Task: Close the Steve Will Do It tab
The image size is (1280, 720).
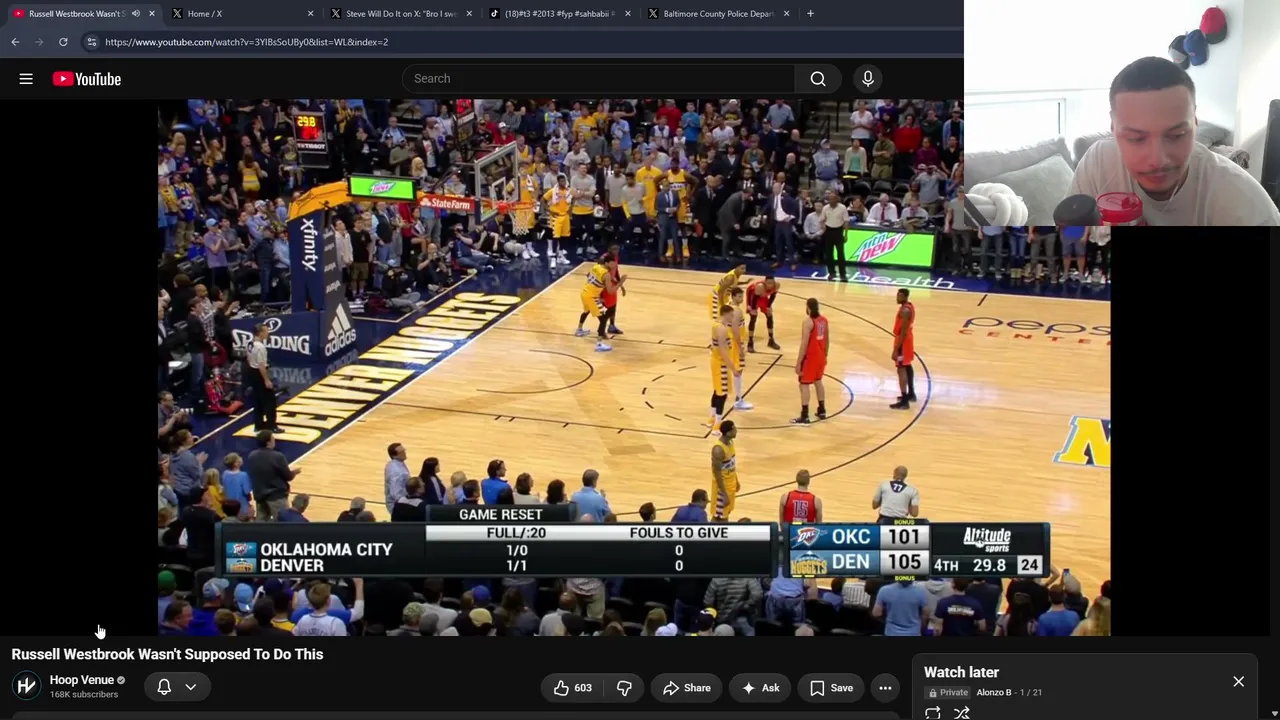Action: coord(469,14)
